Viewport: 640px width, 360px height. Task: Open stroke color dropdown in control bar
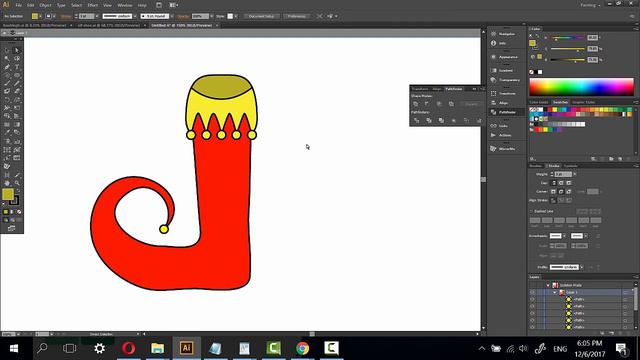tap(54, 16)
